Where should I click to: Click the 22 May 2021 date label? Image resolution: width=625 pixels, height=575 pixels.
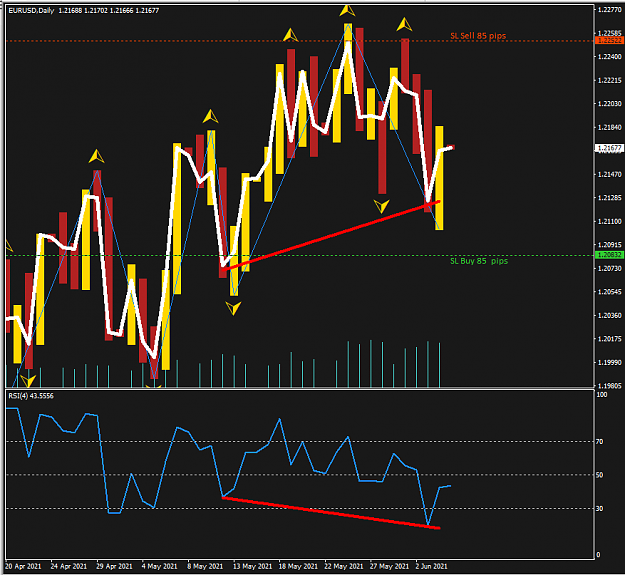[x=344, y=566]
